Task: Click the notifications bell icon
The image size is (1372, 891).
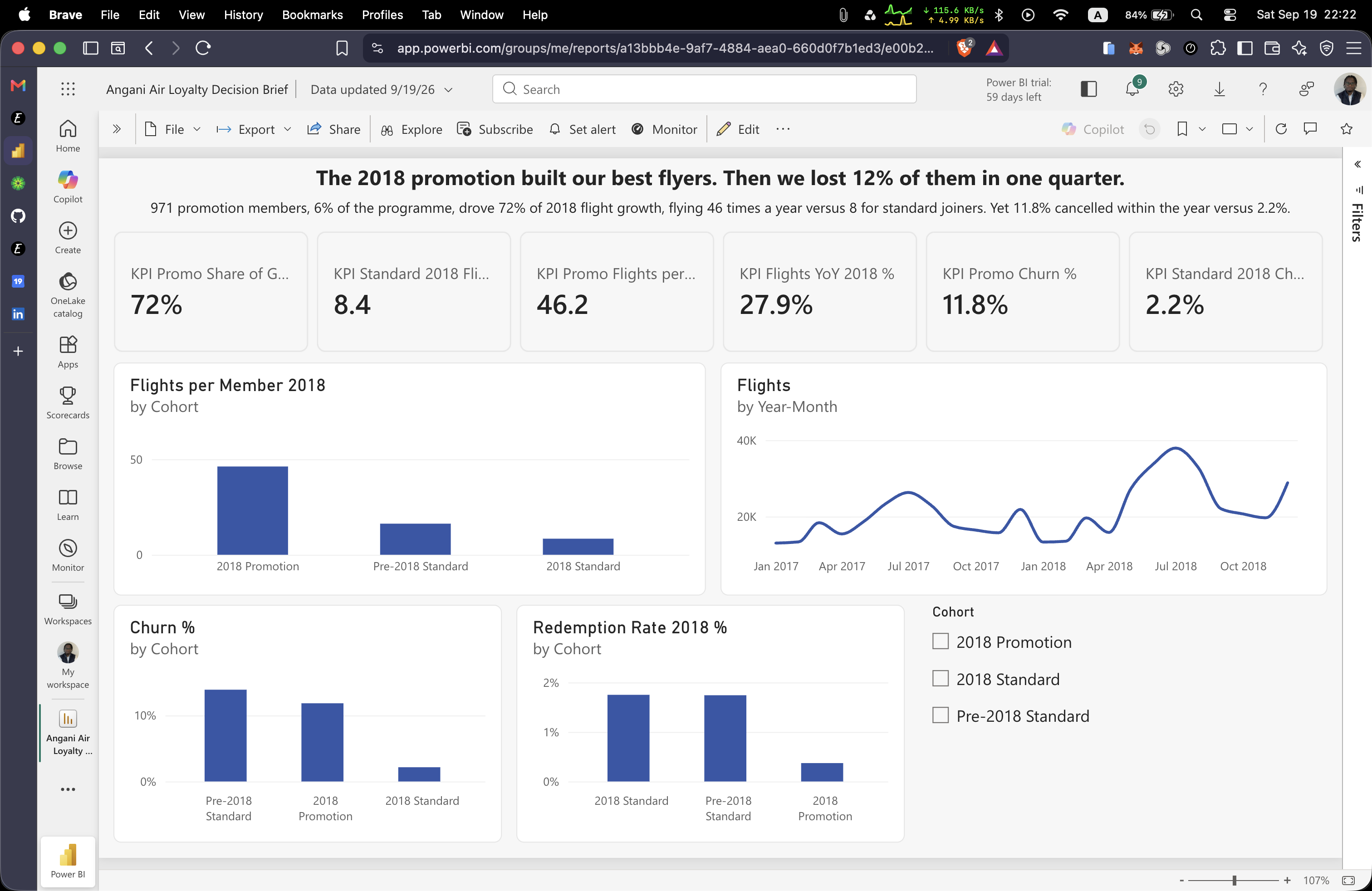Action: [1132, 89]
